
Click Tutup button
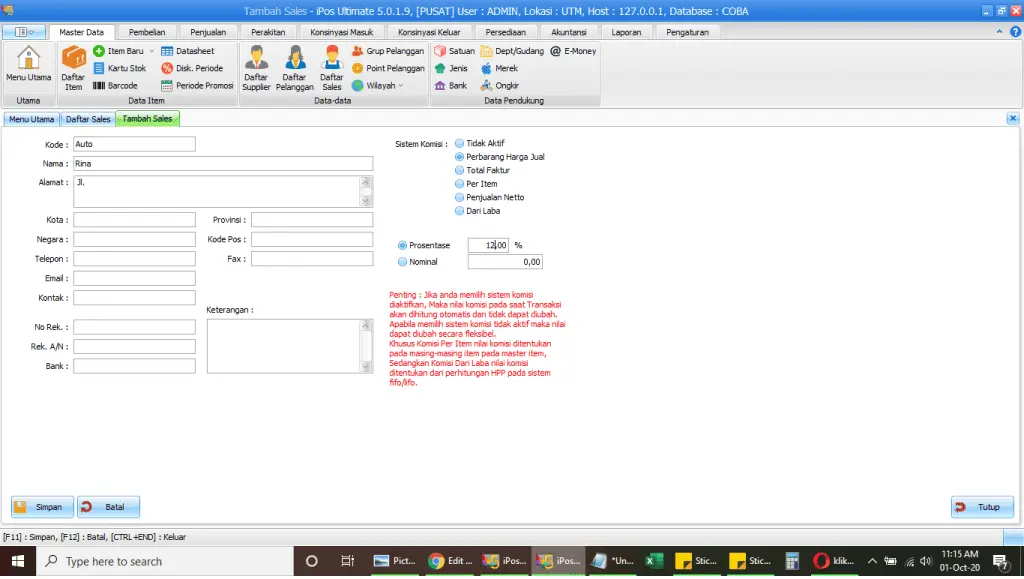982,507
